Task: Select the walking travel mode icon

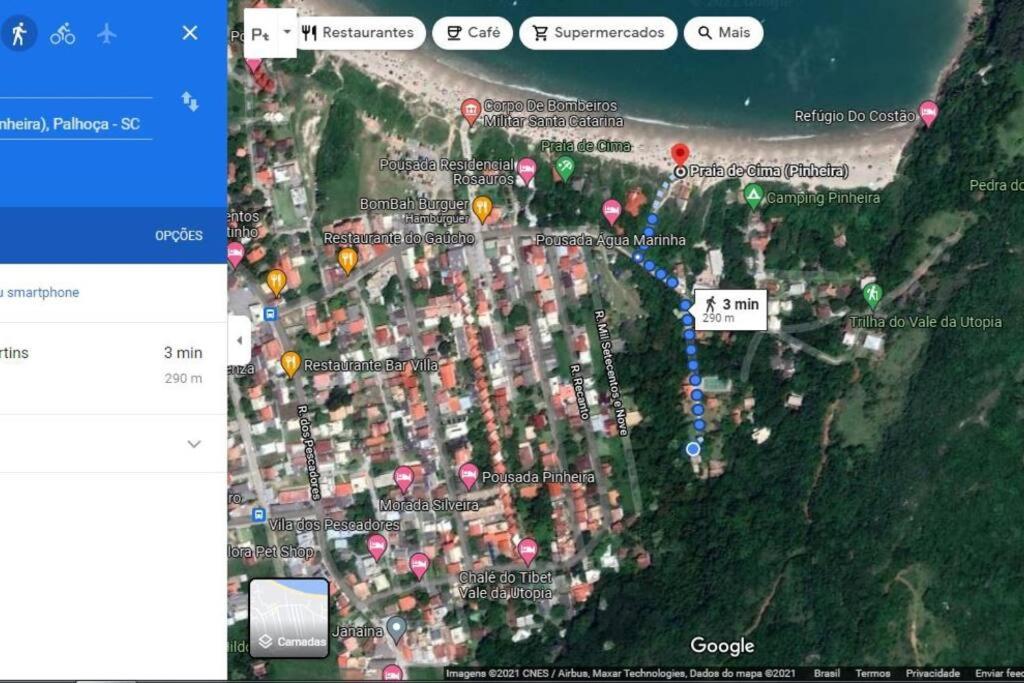Action: [18, 33]
